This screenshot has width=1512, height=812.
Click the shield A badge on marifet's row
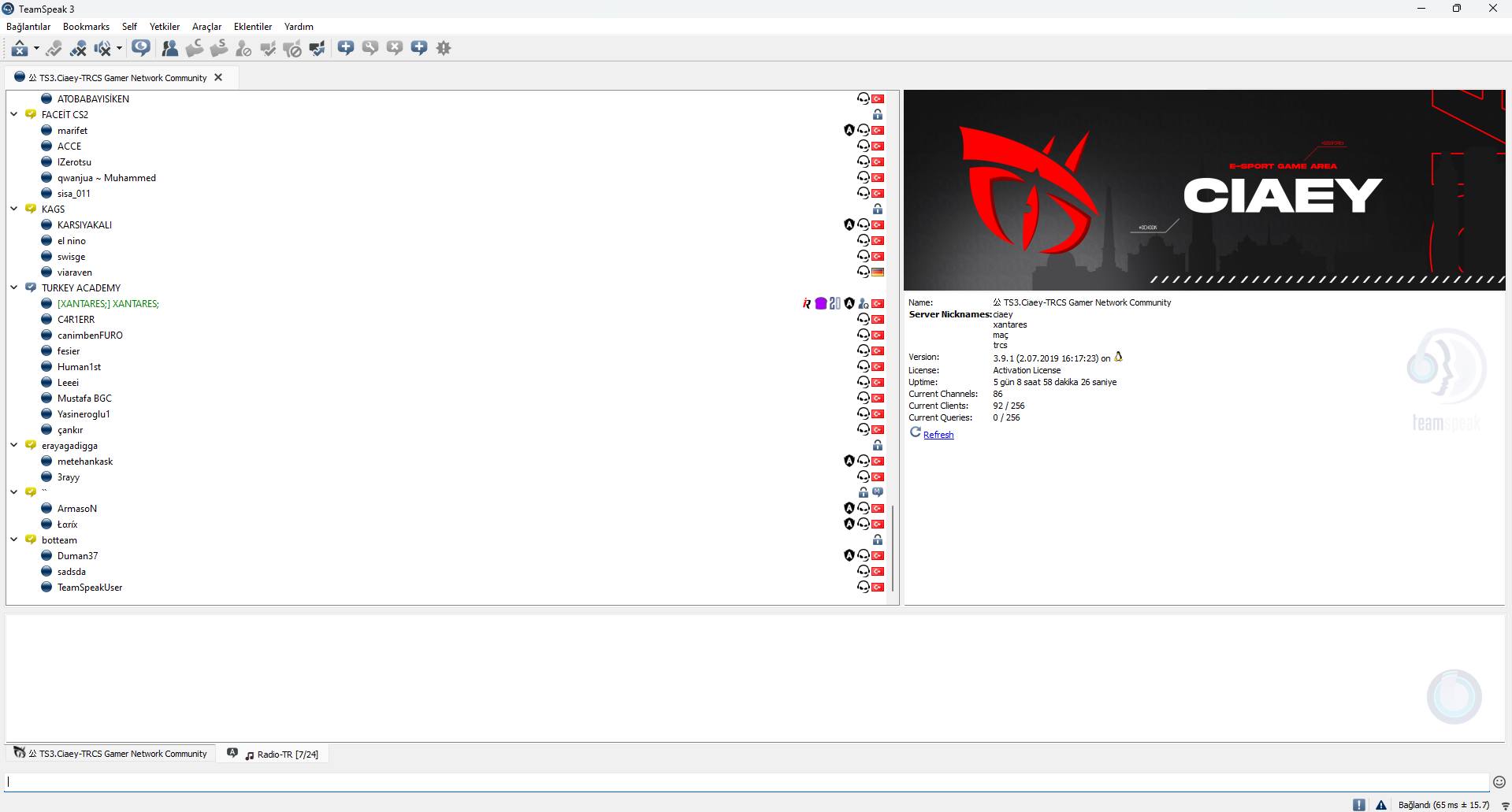tap(849, 130)
